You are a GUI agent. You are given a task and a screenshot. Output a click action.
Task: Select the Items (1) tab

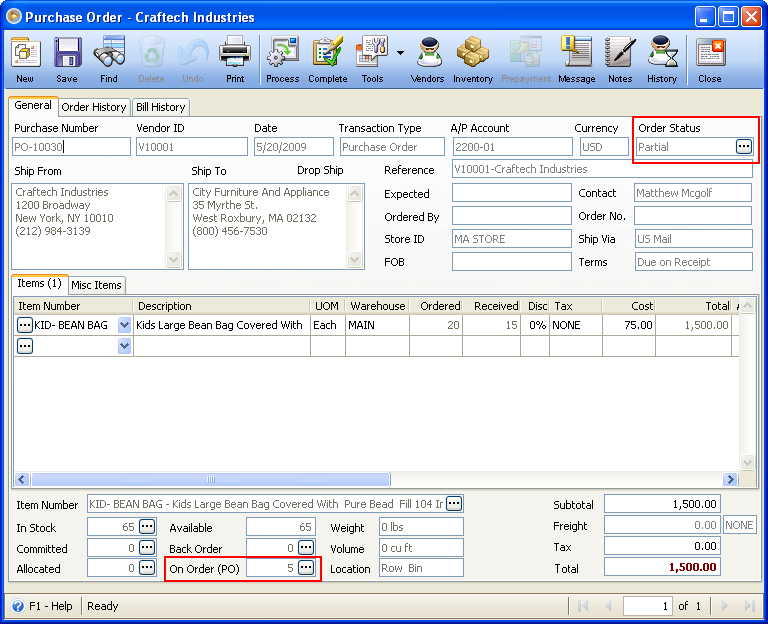point(39,283)
